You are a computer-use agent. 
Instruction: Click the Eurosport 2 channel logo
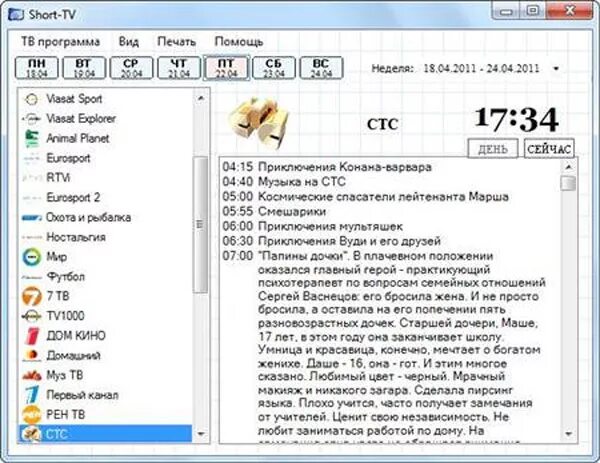coord(31,198)
